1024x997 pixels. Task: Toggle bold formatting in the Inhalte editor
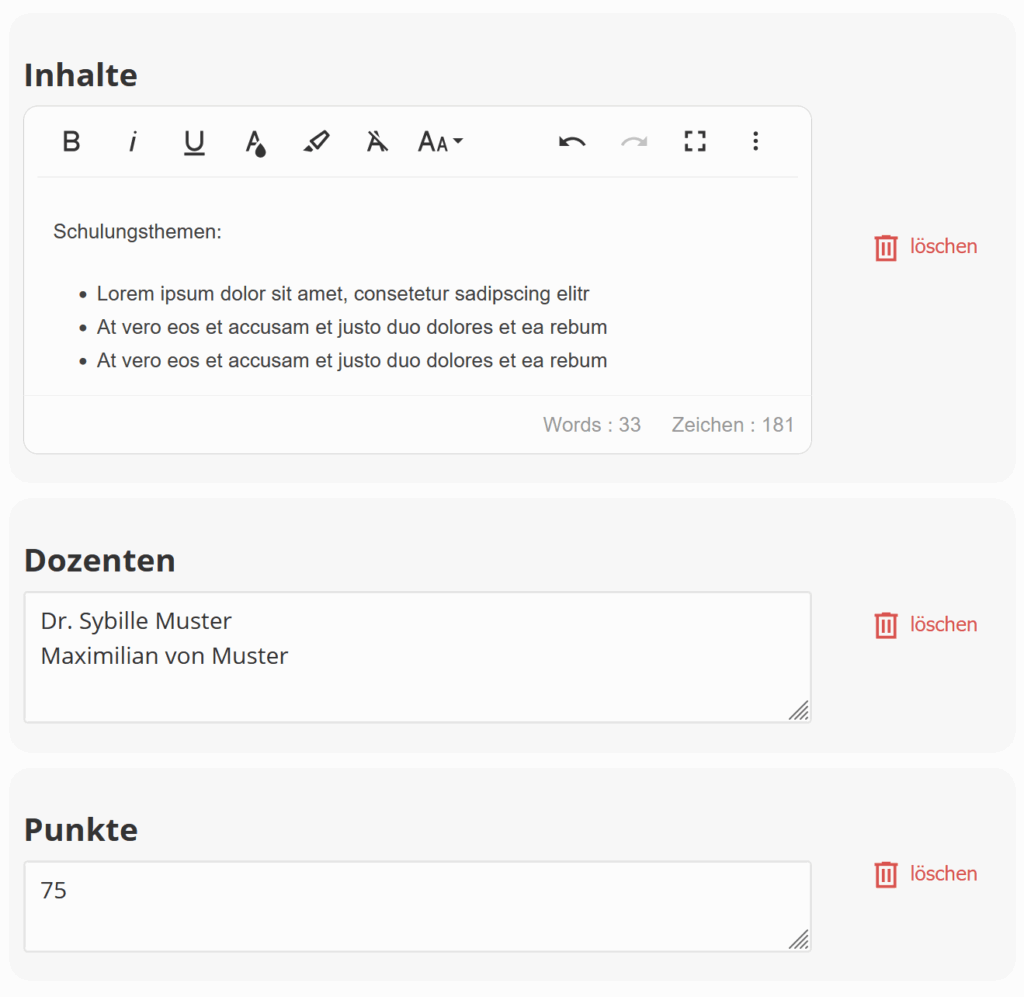[x=71, y=142]
